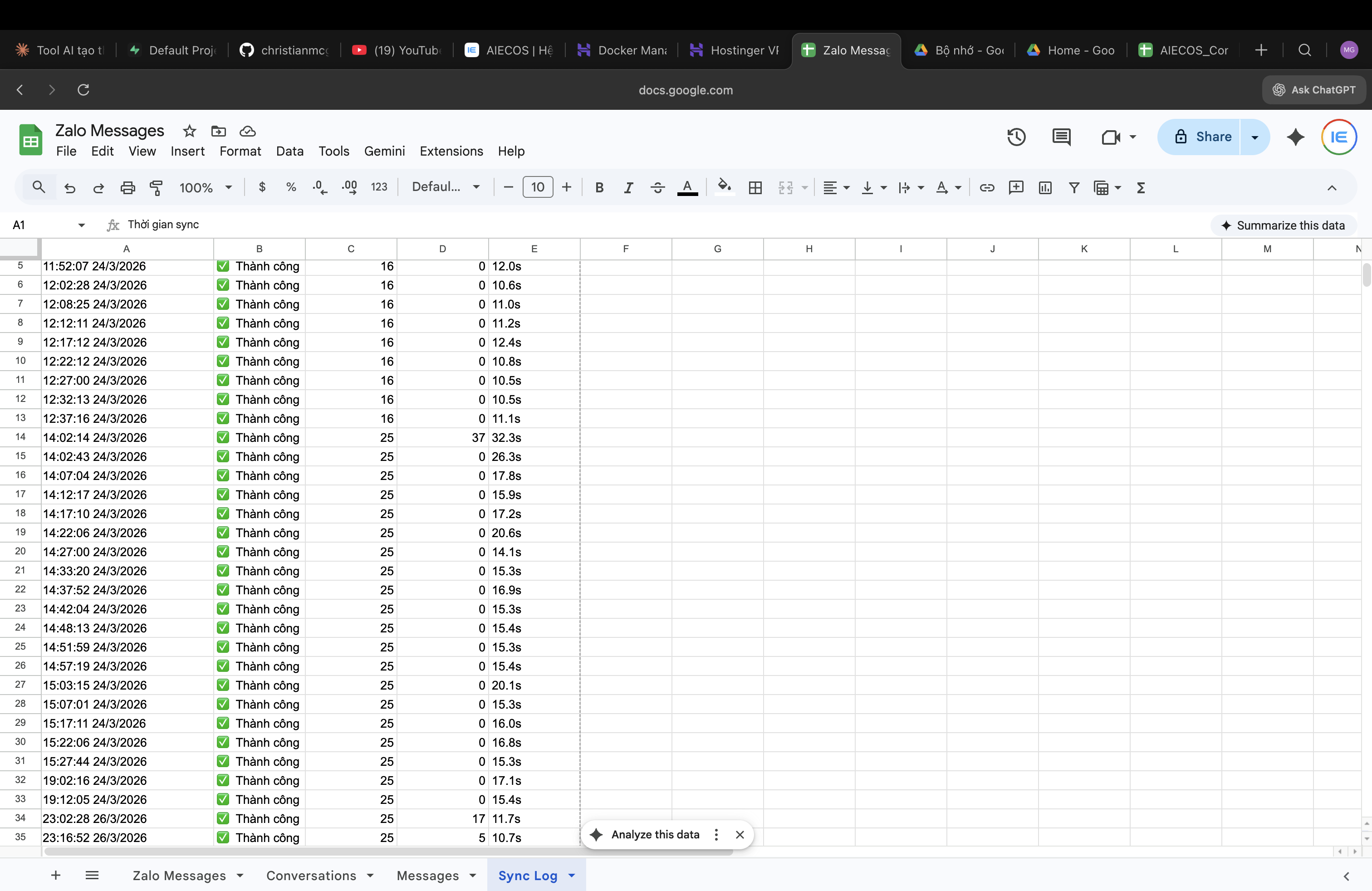Switch to the Messages sheet tab
This screenshot has width=1372, height=891.
(428, 876)
